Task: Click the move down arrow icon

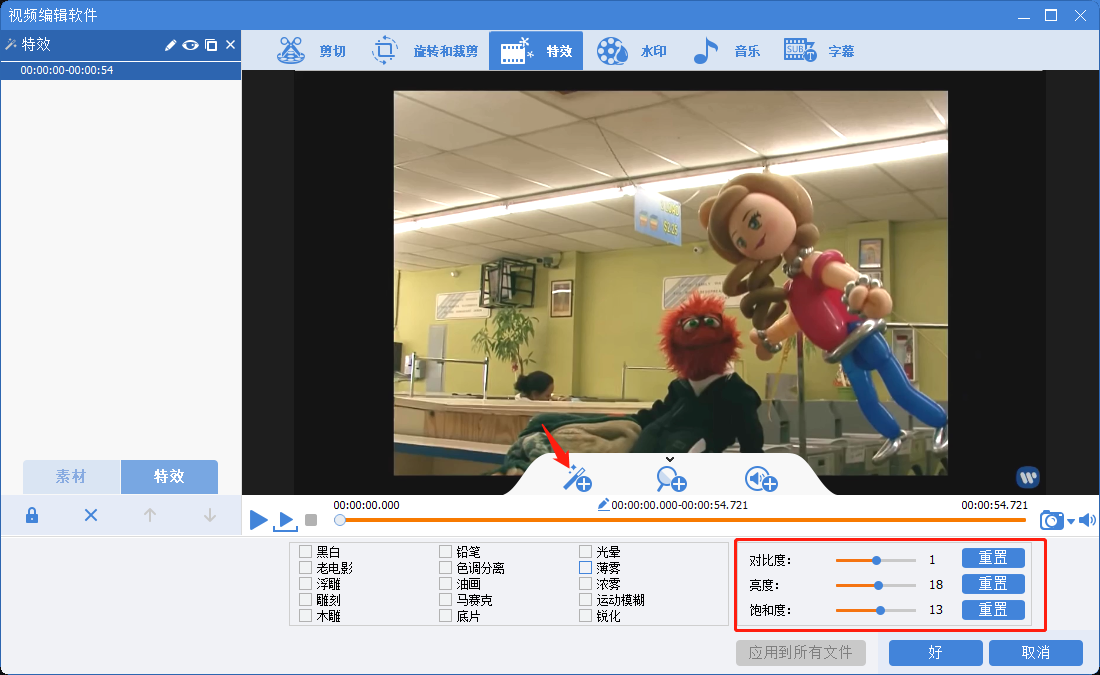Action: pyautogui.click(x=210, y=516)
